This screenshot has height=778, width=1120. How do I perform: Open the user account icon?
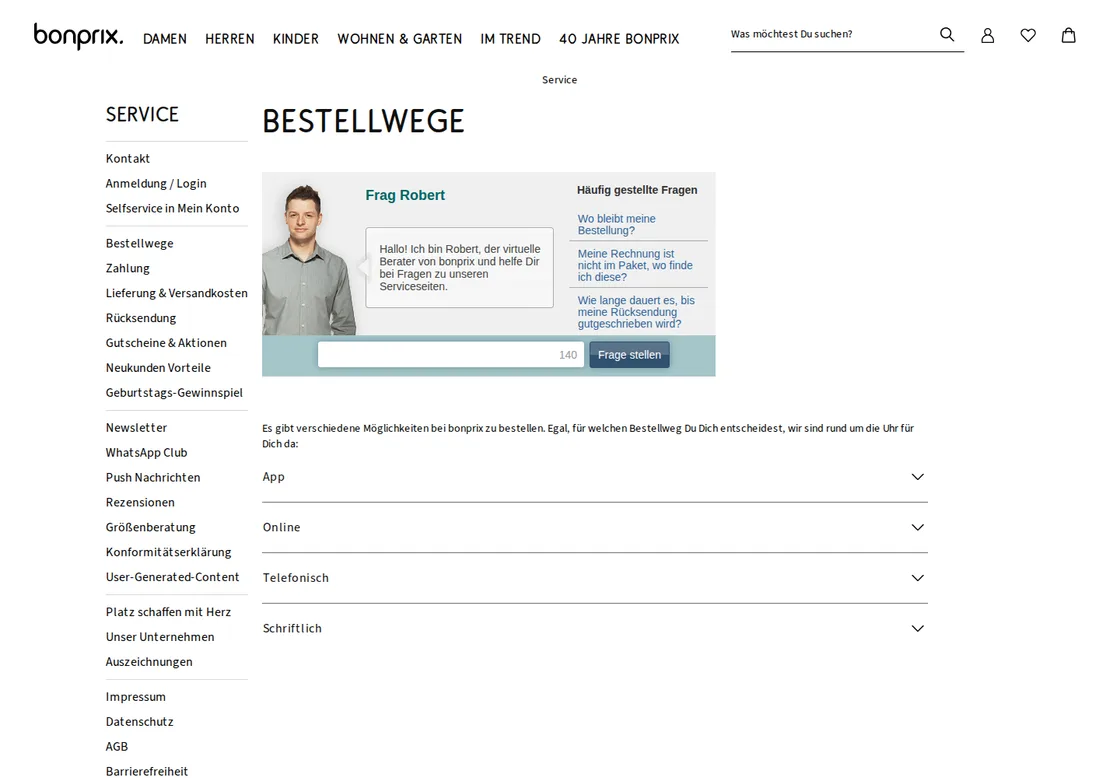tap(988, 35)
